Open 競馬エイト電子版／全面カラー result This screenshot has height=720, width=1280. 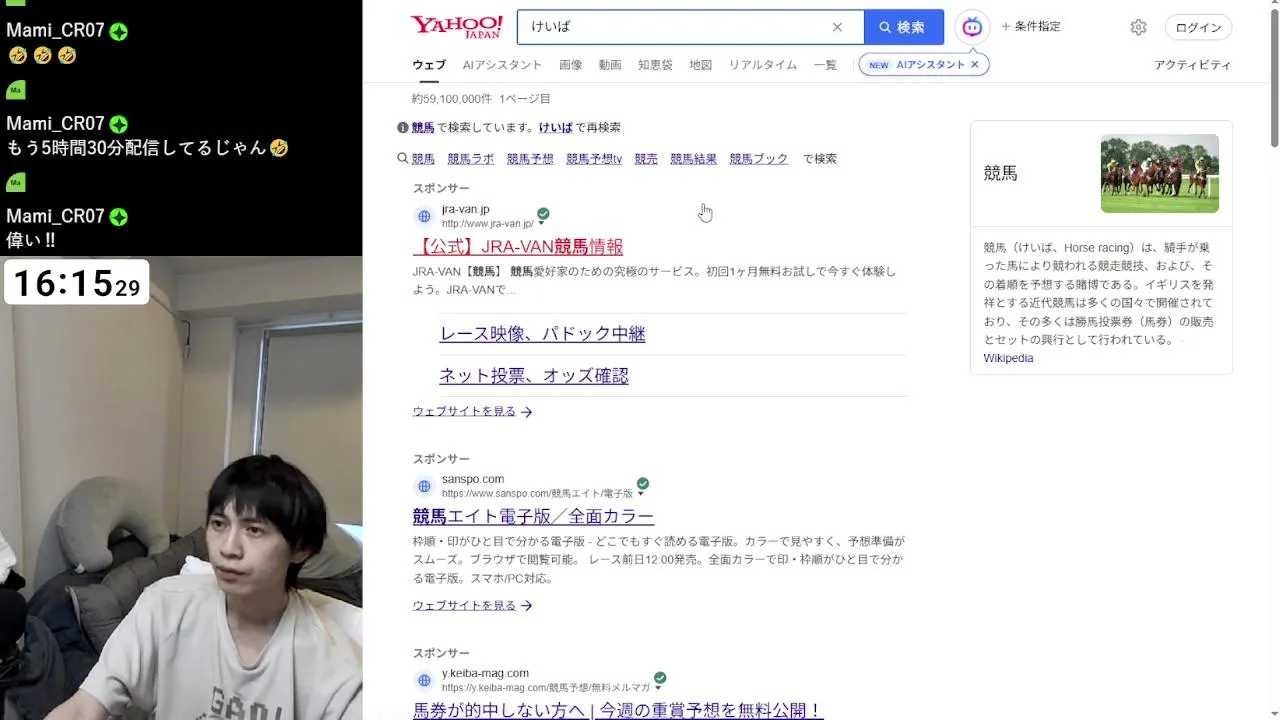point(533,516)
